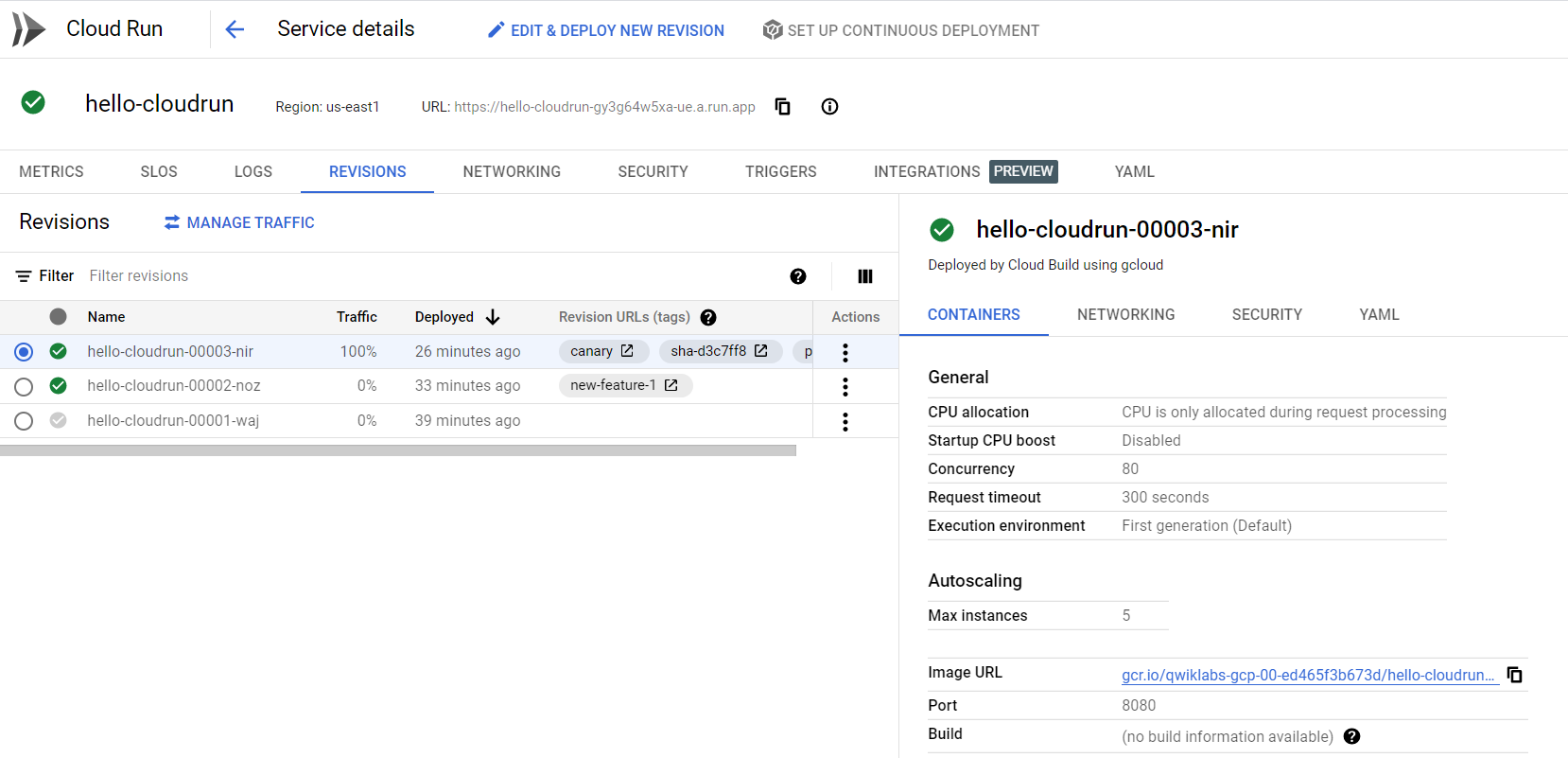
Task: Open the Logs tab
Action: point(253,171)
